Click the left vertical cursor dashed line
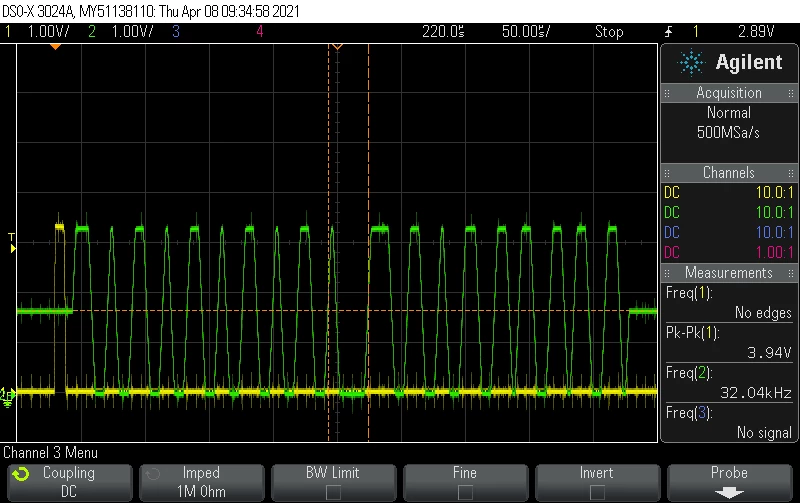 [329, 242]
